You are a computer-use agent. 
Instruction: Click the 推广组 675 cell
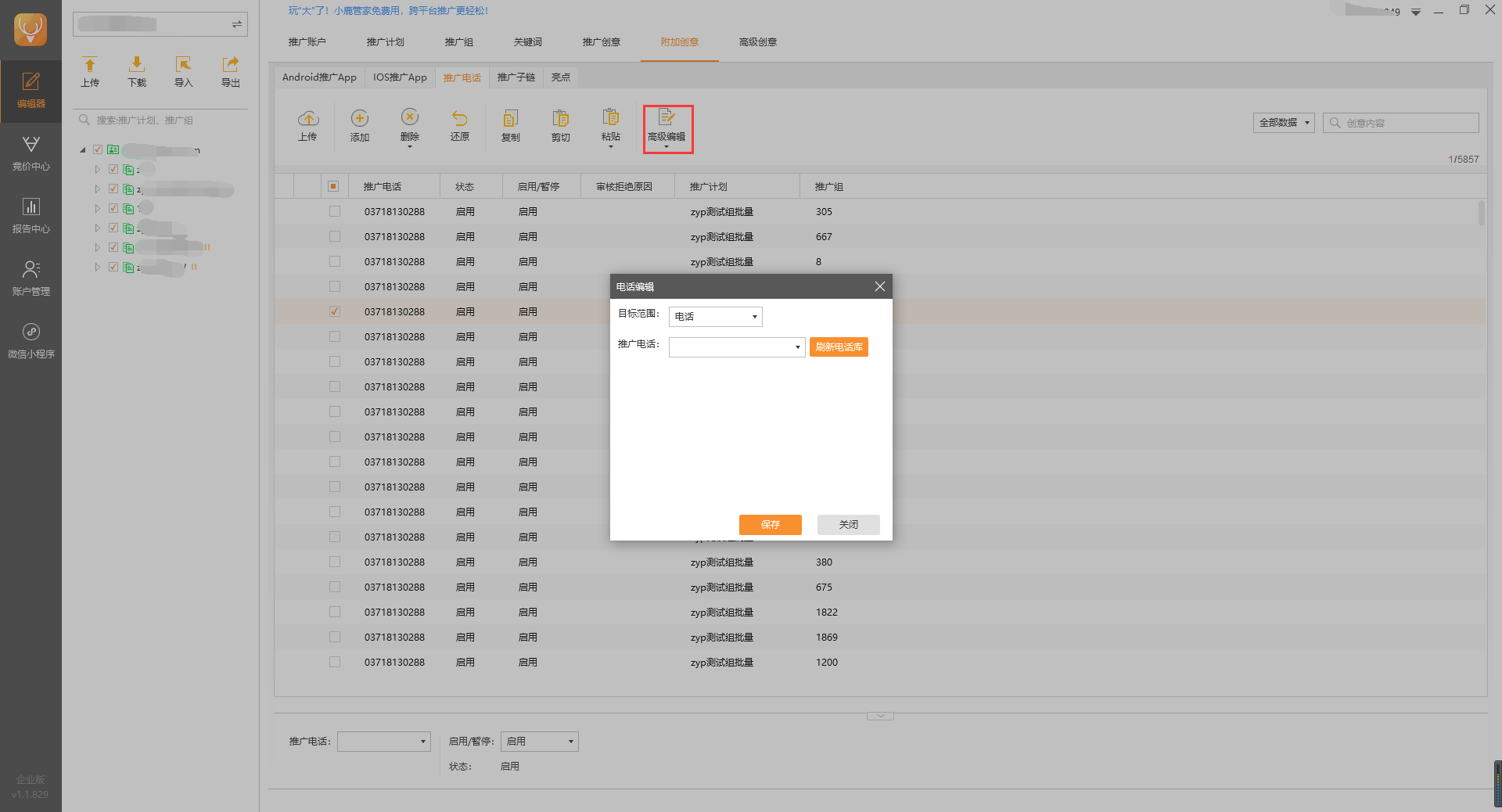point(824,587)
